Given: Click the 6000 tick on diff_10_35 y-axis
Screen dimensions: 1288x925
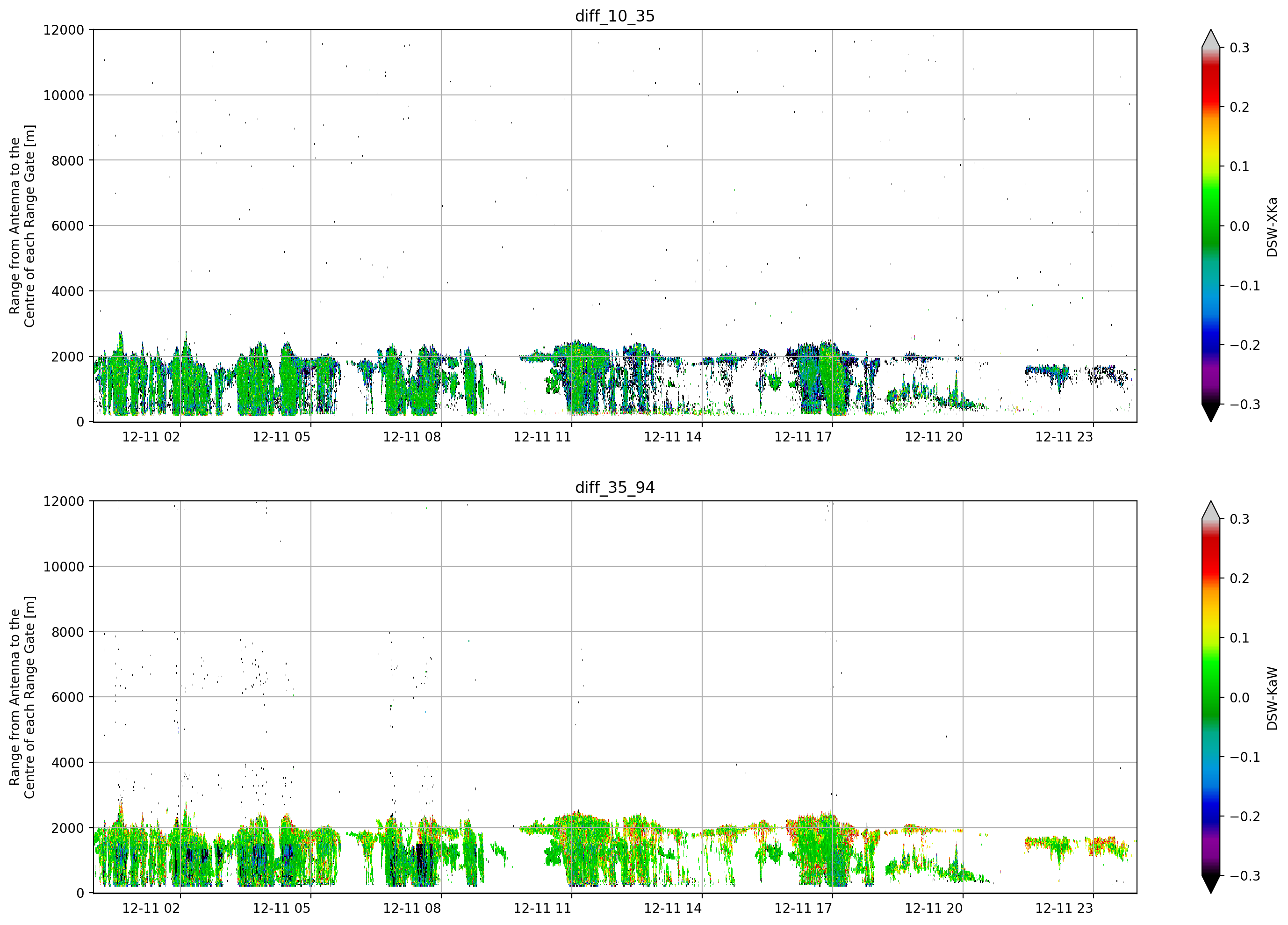Looking at the screenshot, I should point(68,226).
